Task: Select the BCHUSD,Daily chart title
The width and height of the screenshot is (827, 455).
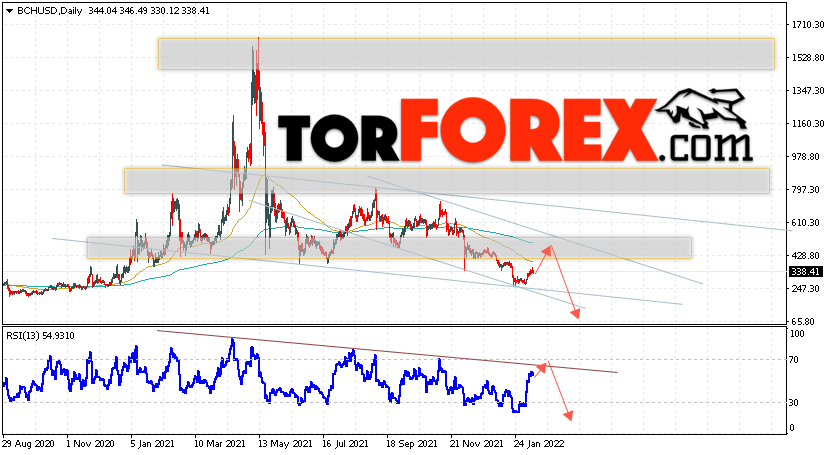Action: (x=50, y=11)
